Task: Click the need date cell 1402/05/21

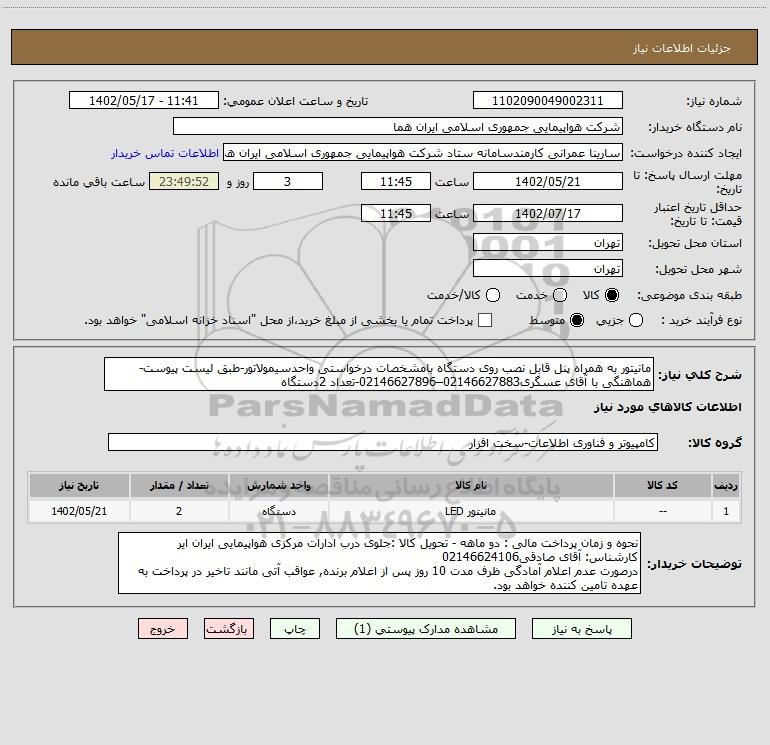Action: coord(79,511)
